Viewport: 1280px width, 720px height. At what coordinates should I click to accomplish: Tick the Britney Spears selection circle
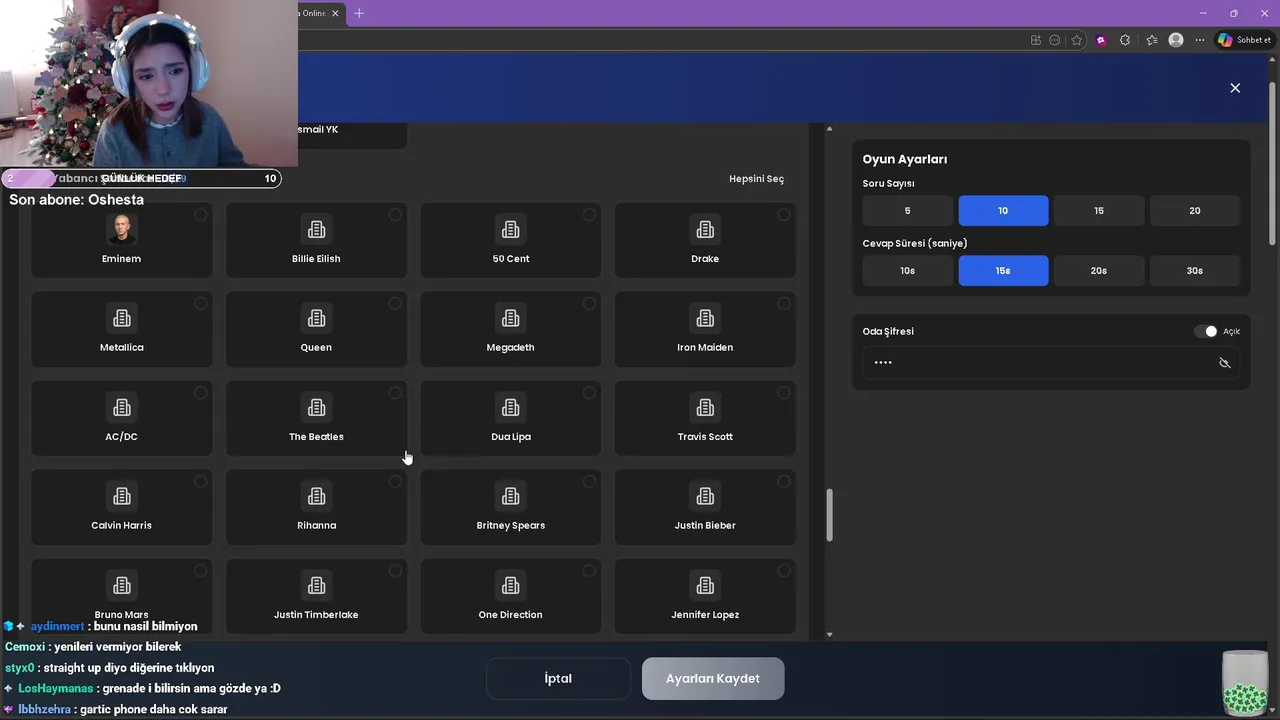tap(589, 482)
